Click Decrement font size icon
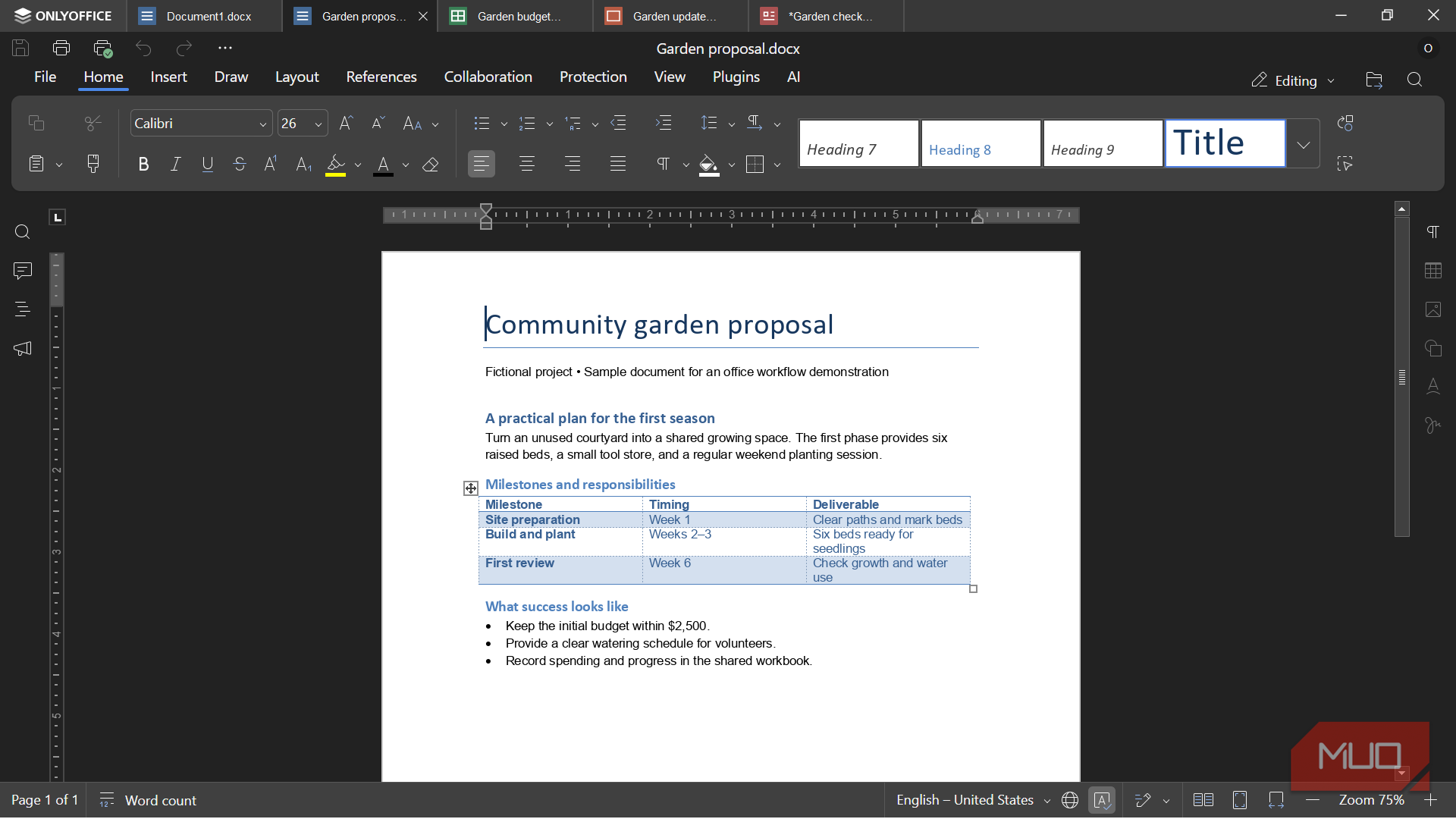This screenshot has height=819, width=1456. coord(378,123)
